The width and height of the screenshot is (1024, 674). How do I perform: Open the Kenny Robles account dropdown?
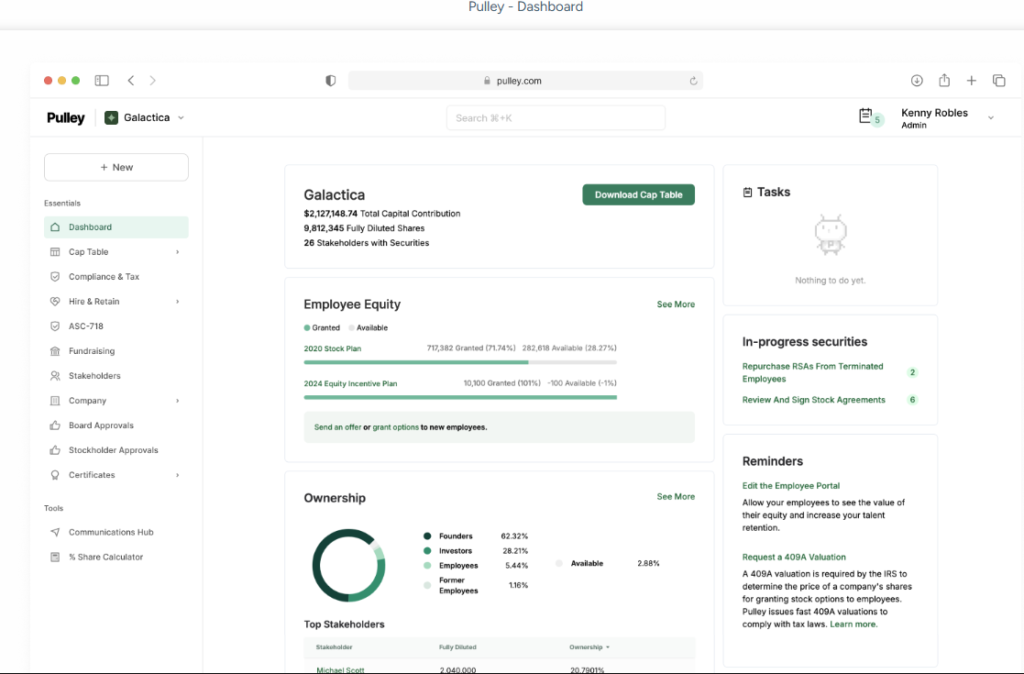(990, 118)
